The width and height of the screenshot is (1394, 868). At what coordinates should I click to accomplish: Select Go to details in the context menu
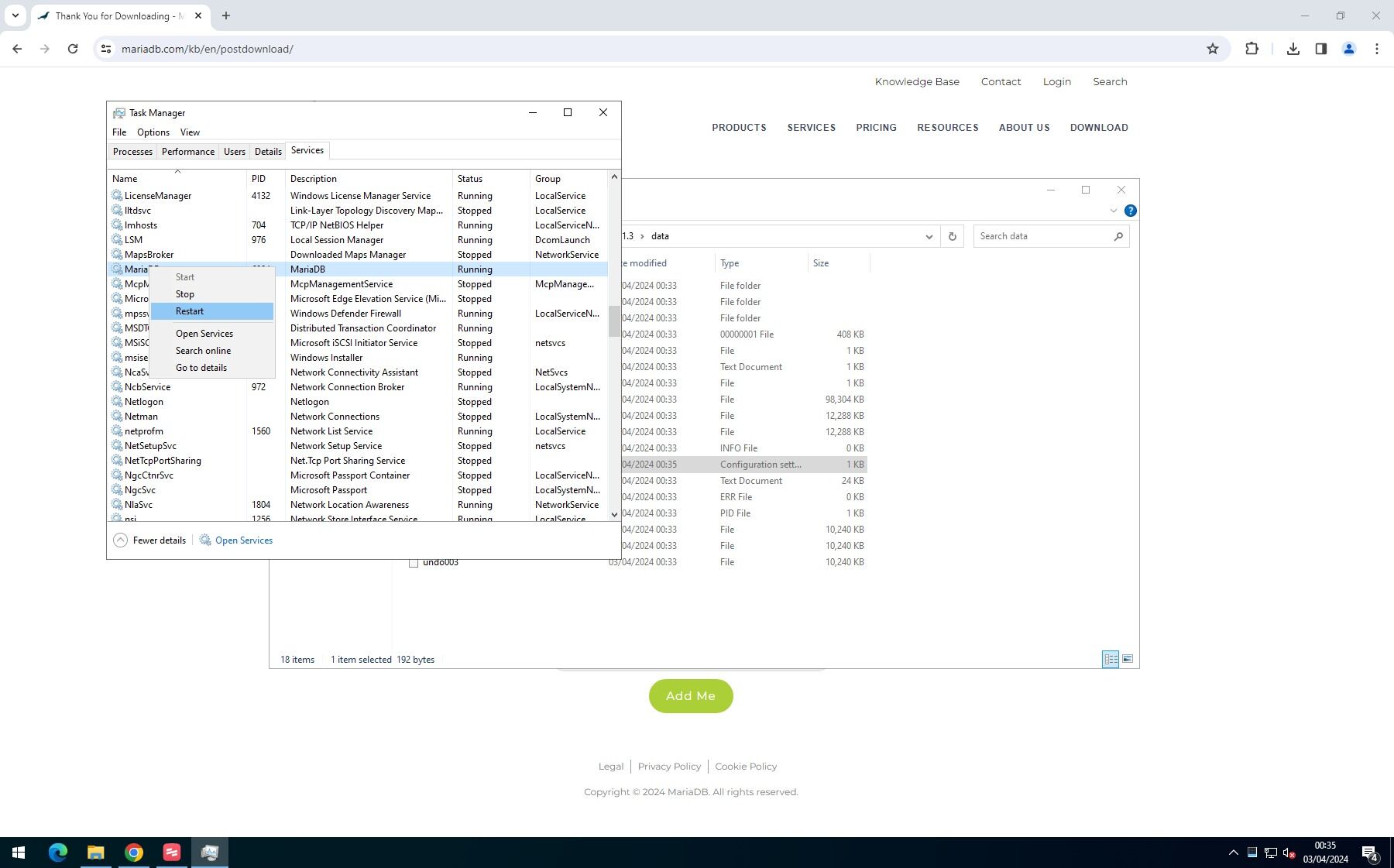click(x=212, y=368)
